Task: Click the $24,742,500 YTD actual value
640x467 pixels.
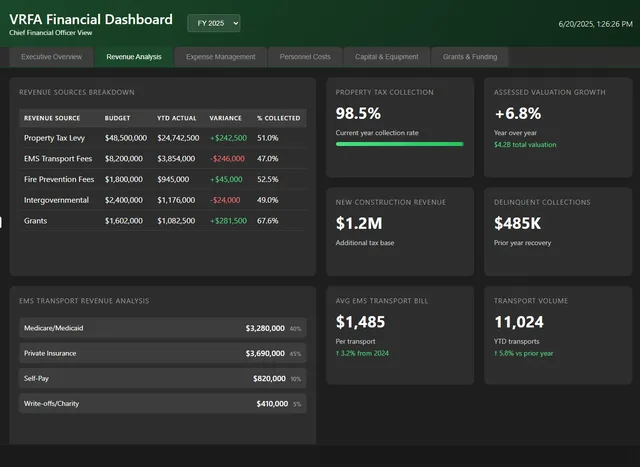Action: [x=178, y=138]
